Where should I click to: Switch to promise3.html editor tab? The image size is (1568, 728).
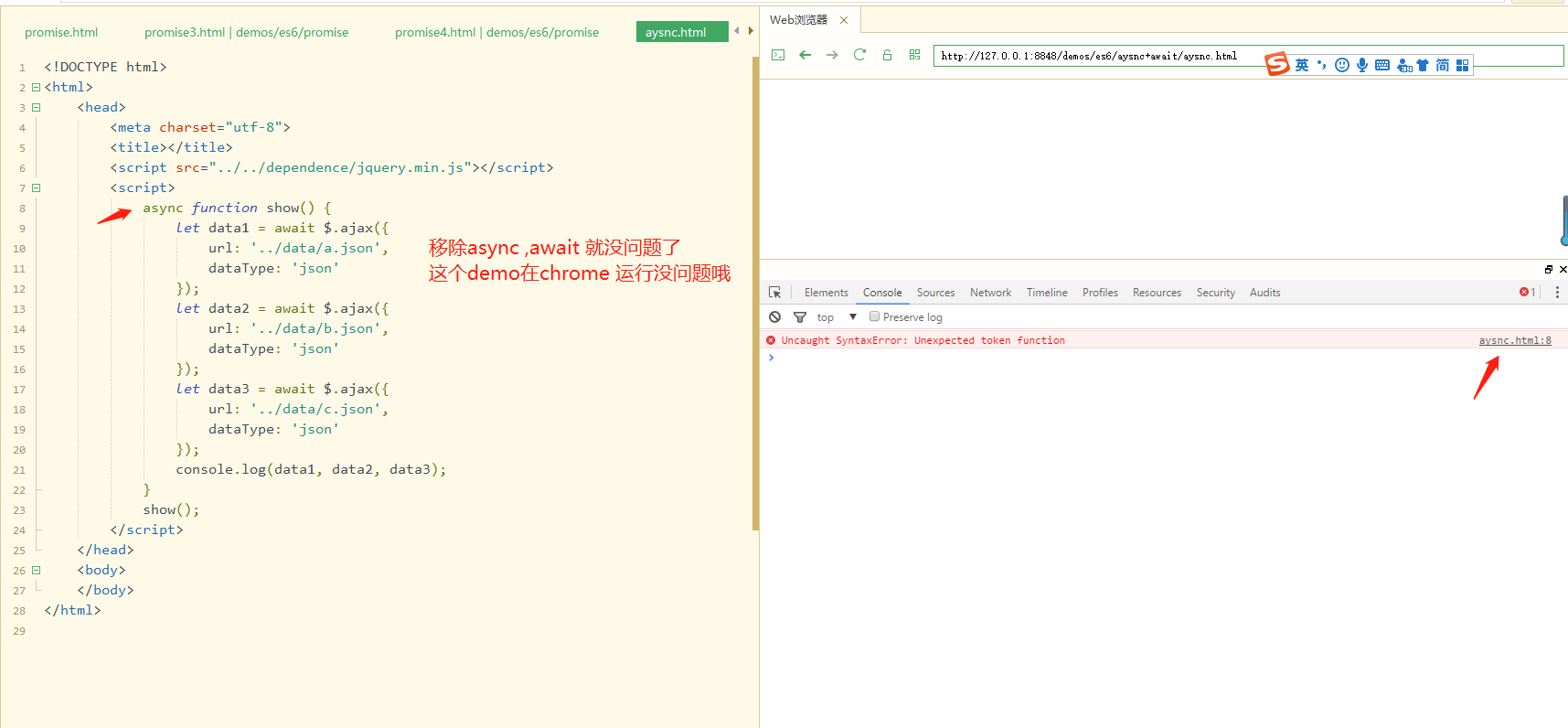click(246, 32)
